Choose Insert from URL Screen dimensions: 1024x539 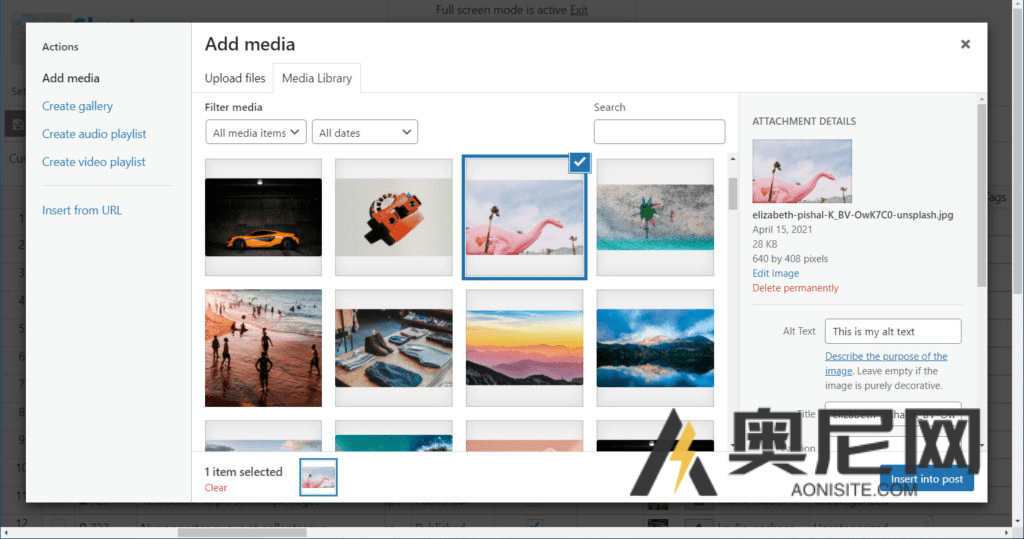(82, 210)
